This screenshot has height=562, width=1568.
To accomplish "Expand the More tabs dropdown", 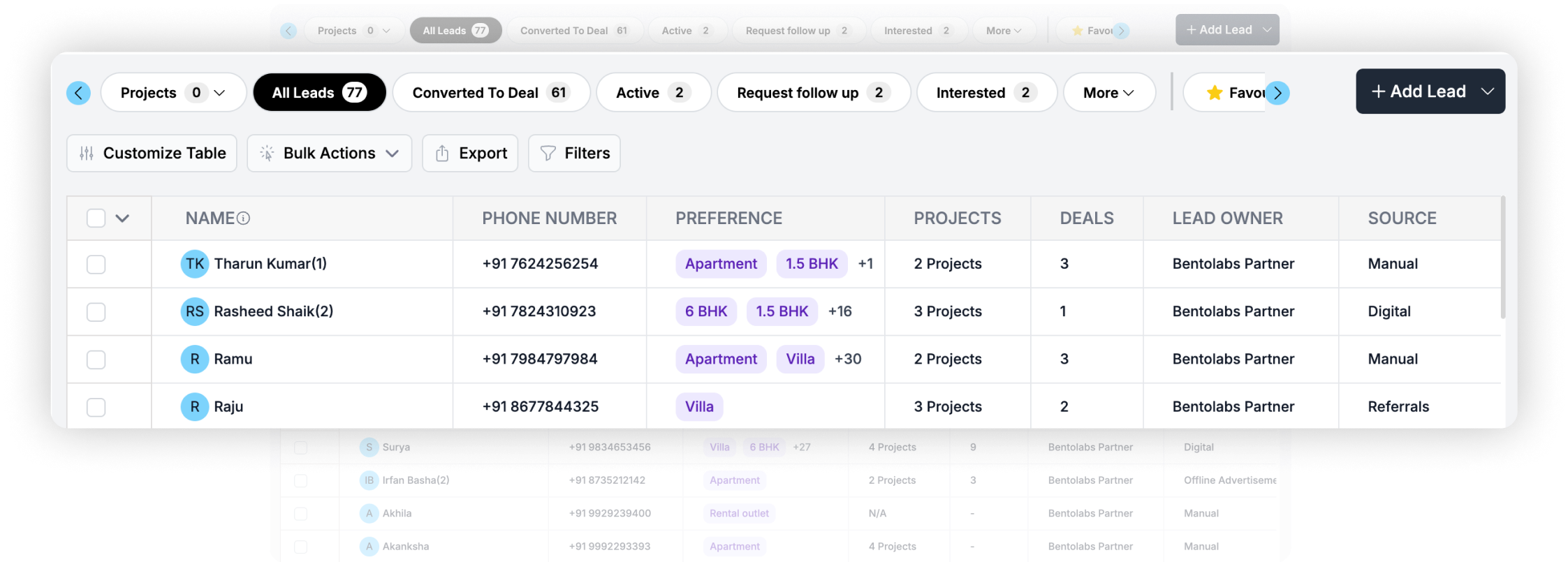I will click(1109, 92).
